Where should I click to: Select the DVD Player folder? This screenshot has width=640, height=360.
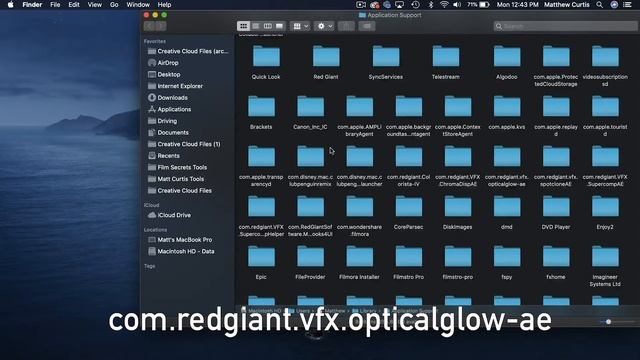point(556,207)
